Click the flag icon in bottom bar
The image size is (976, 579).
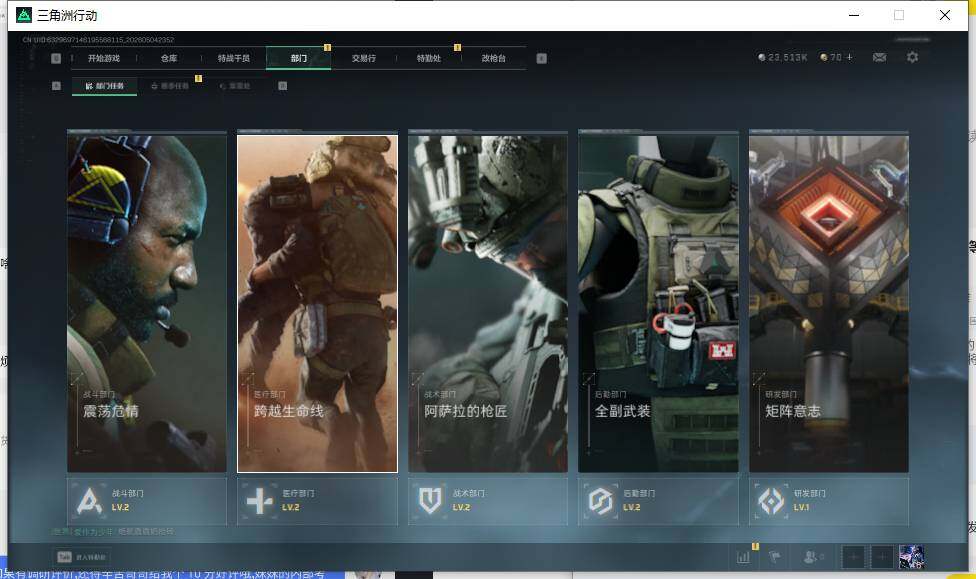point(775,557)
